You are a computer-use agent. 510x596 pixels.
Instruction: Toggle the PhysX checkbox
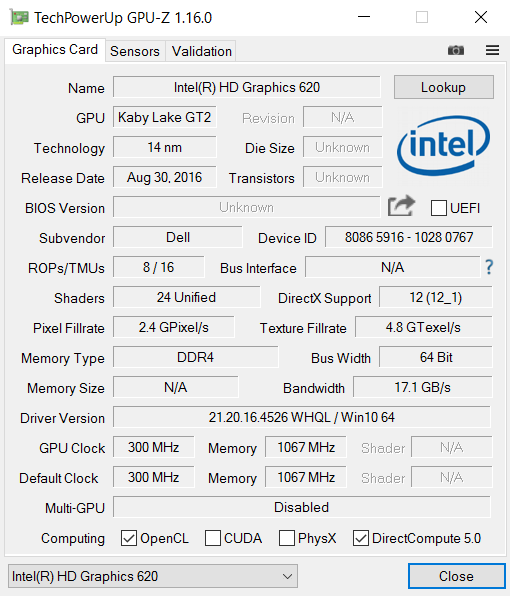pos(287,538)
